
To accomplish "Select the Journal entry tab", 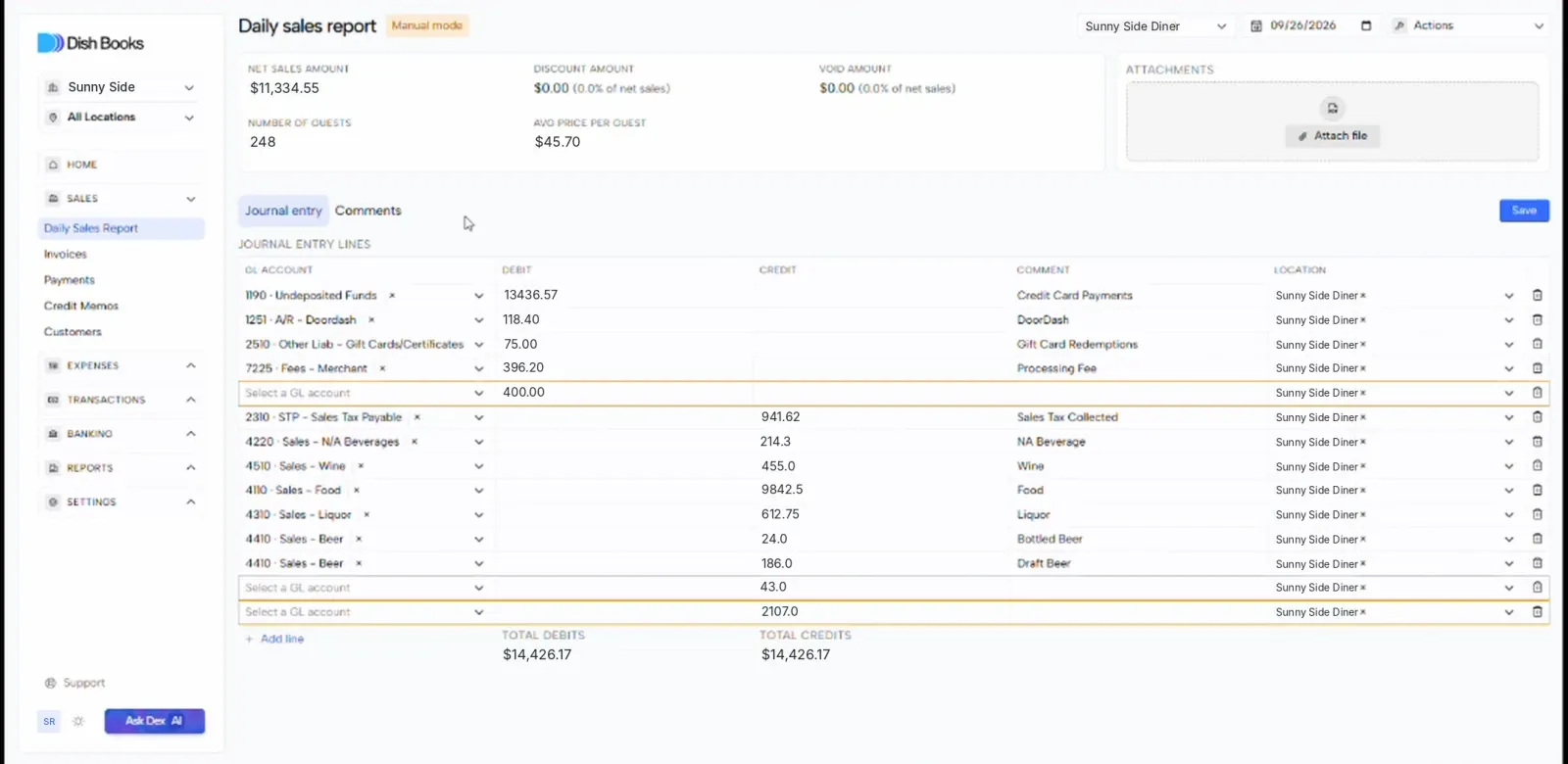I will (x=283, y=211).
